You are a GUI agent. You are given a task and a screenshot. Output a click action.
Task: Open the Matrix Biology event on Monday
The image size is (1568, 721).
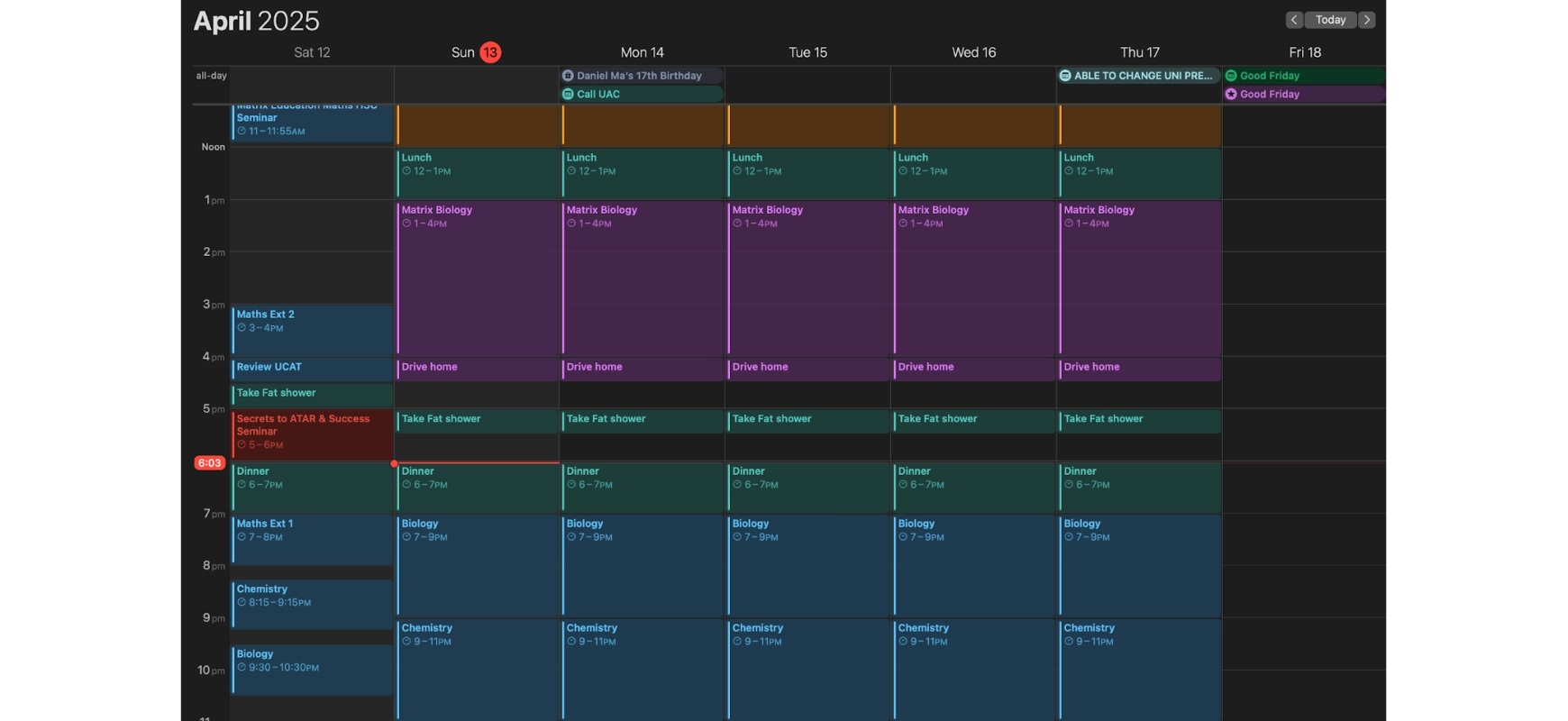(643, 278)
